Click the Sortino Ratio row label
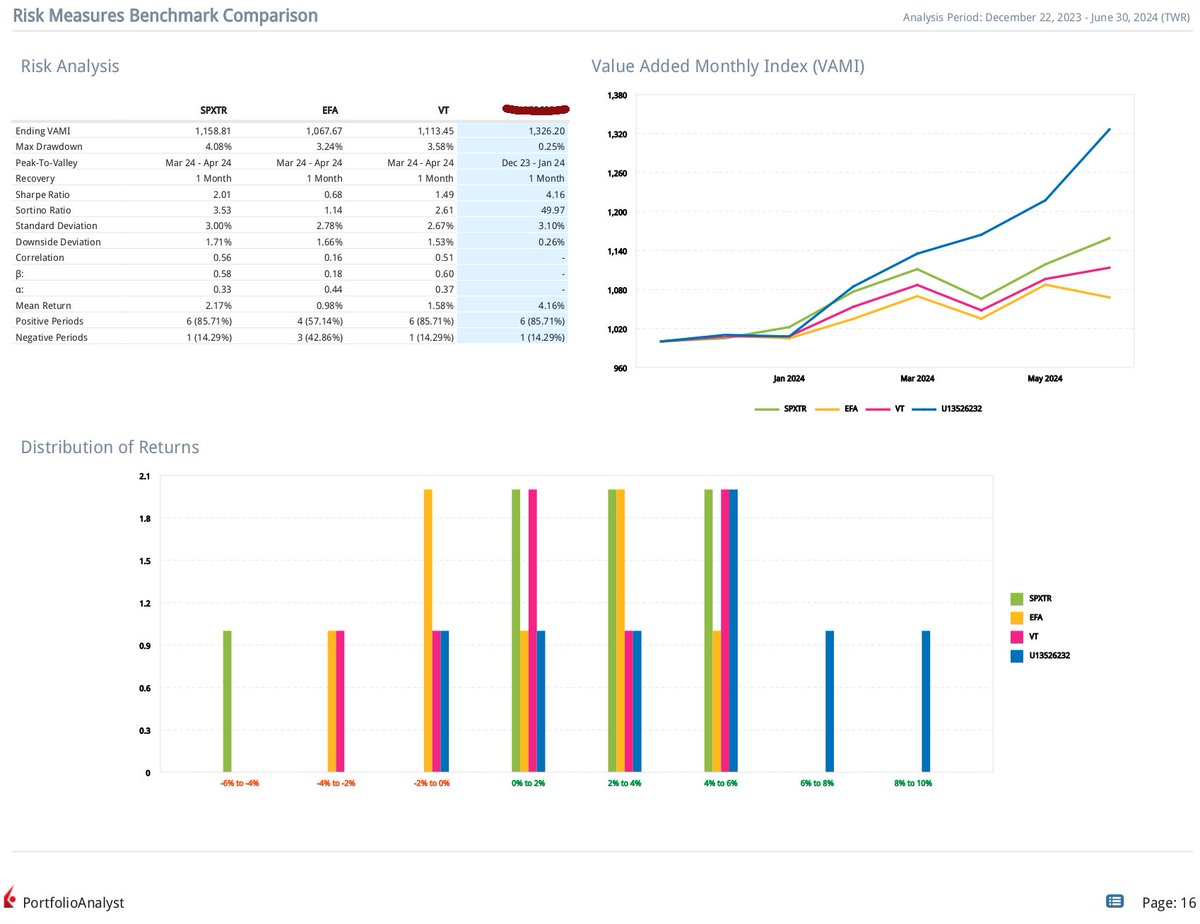The width and height of the screenshot is (1200, 924). point(44,210)
